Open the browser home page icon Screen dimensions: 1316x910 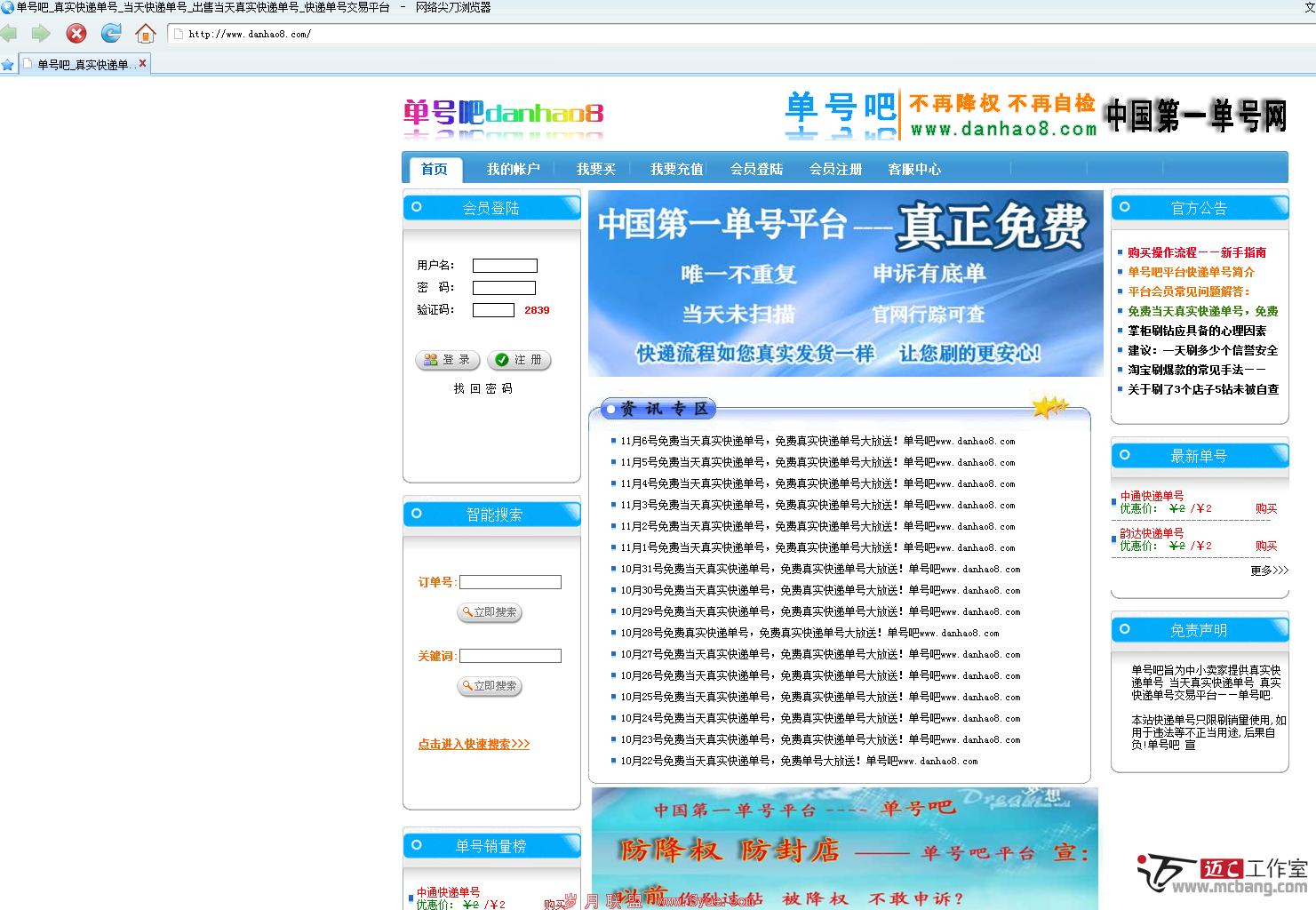pyautogui.click(x=146, y=34)
